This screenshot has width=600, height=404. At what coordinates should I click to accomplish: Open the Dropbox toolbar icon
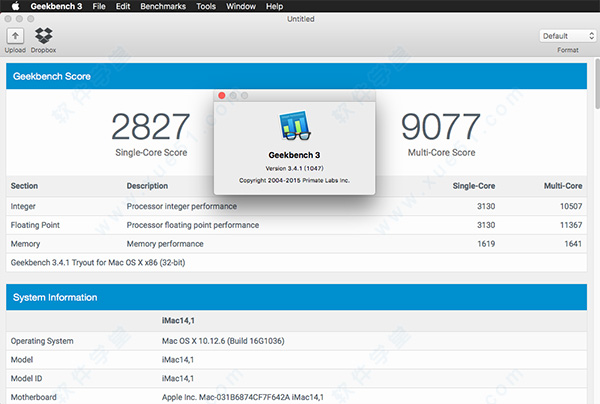click(x=44, y=36)
